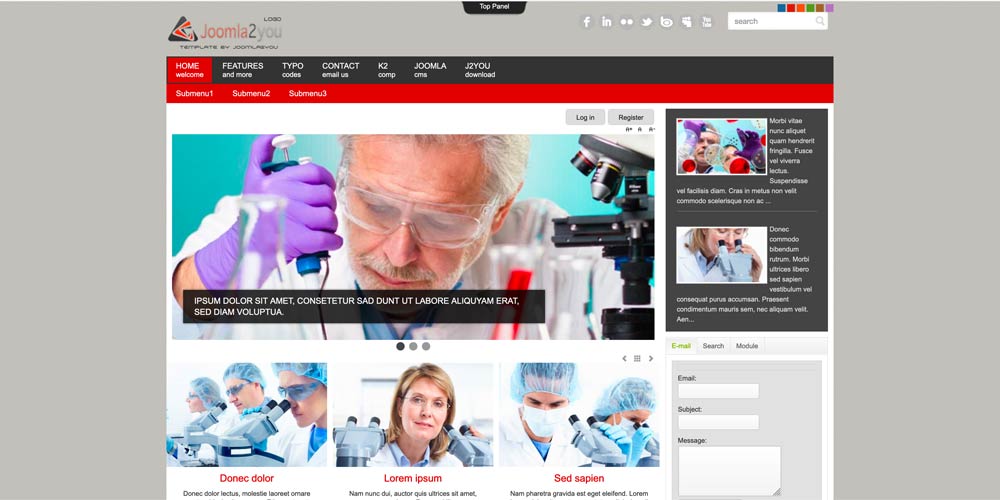Click the Log in button
This screenshot has height=500, width=1000.
(585, 117)
